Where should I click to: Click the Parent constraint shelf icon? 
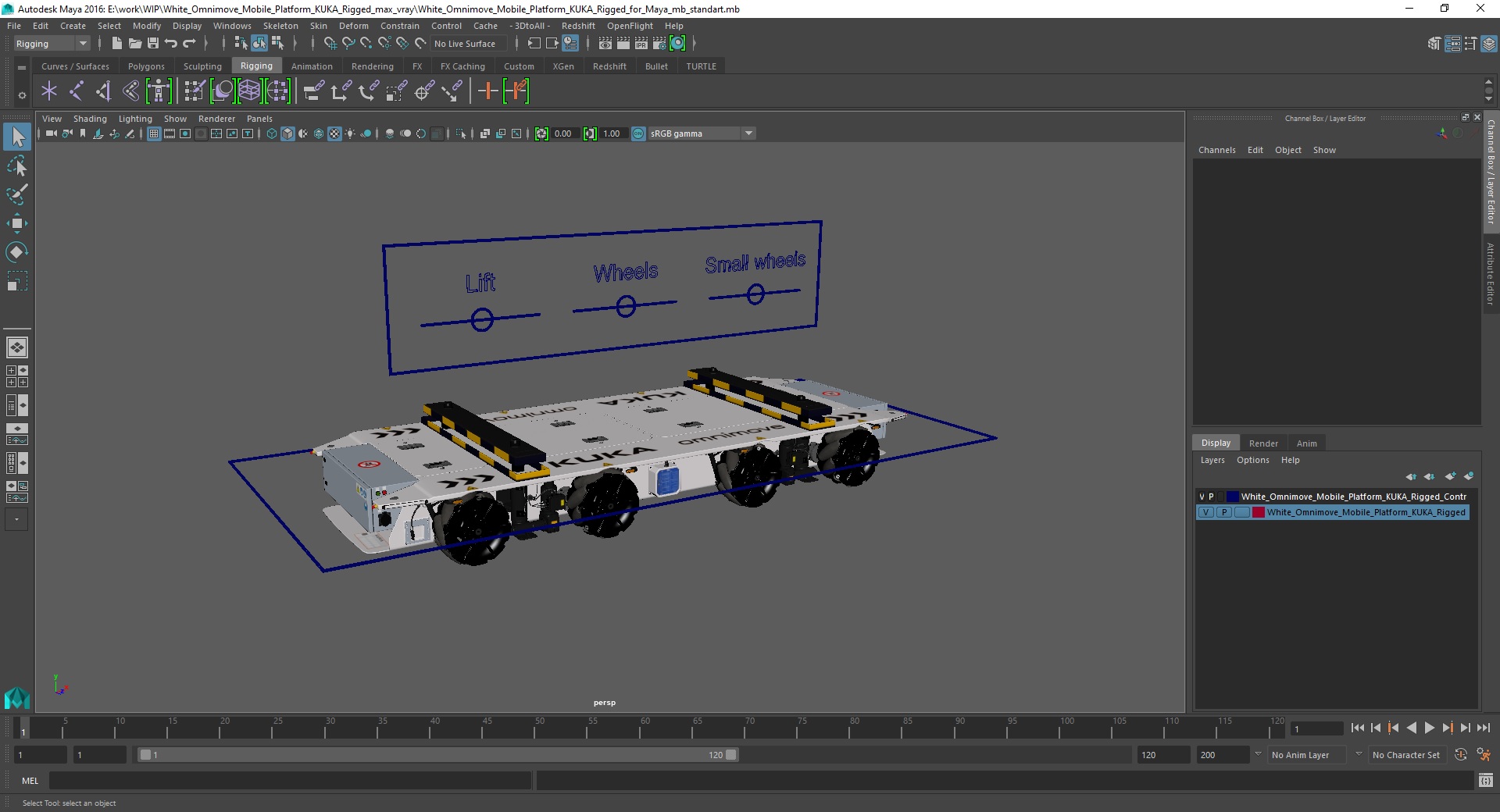pos(313,91)
